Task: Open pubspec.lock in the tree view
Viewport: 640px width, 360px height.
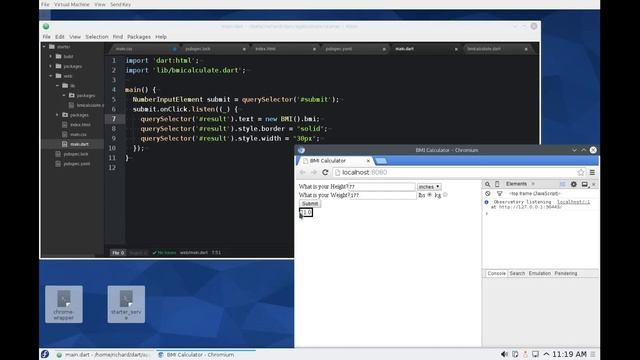Action: tap(76, 154)
